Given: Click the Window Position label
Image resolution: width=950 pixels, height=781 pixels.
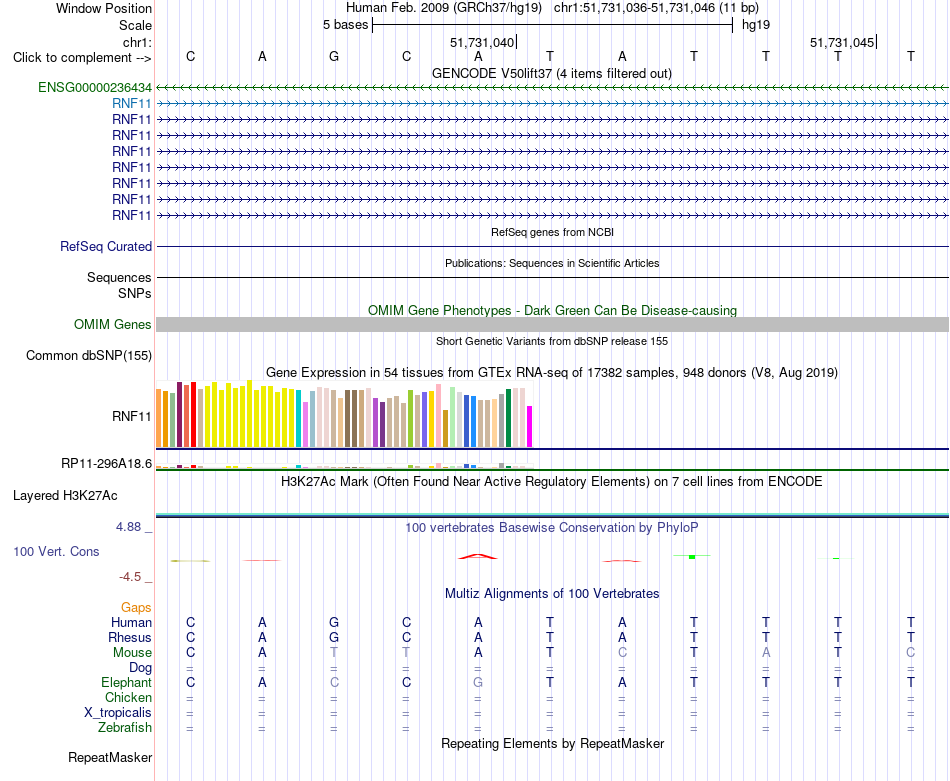Looking at the screenshot, I should pos(104,8).
